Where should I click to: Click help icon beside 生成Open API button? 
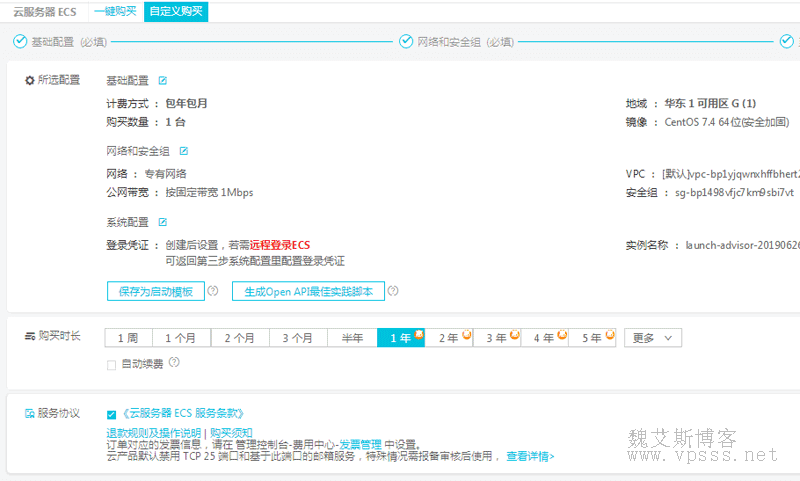[x=393, y=291]
